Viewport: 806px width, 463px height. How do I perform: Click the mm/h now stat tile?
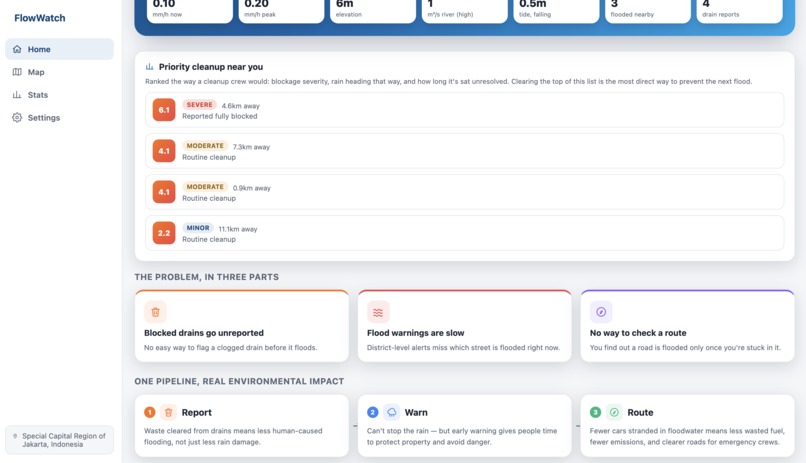point(190,10)
